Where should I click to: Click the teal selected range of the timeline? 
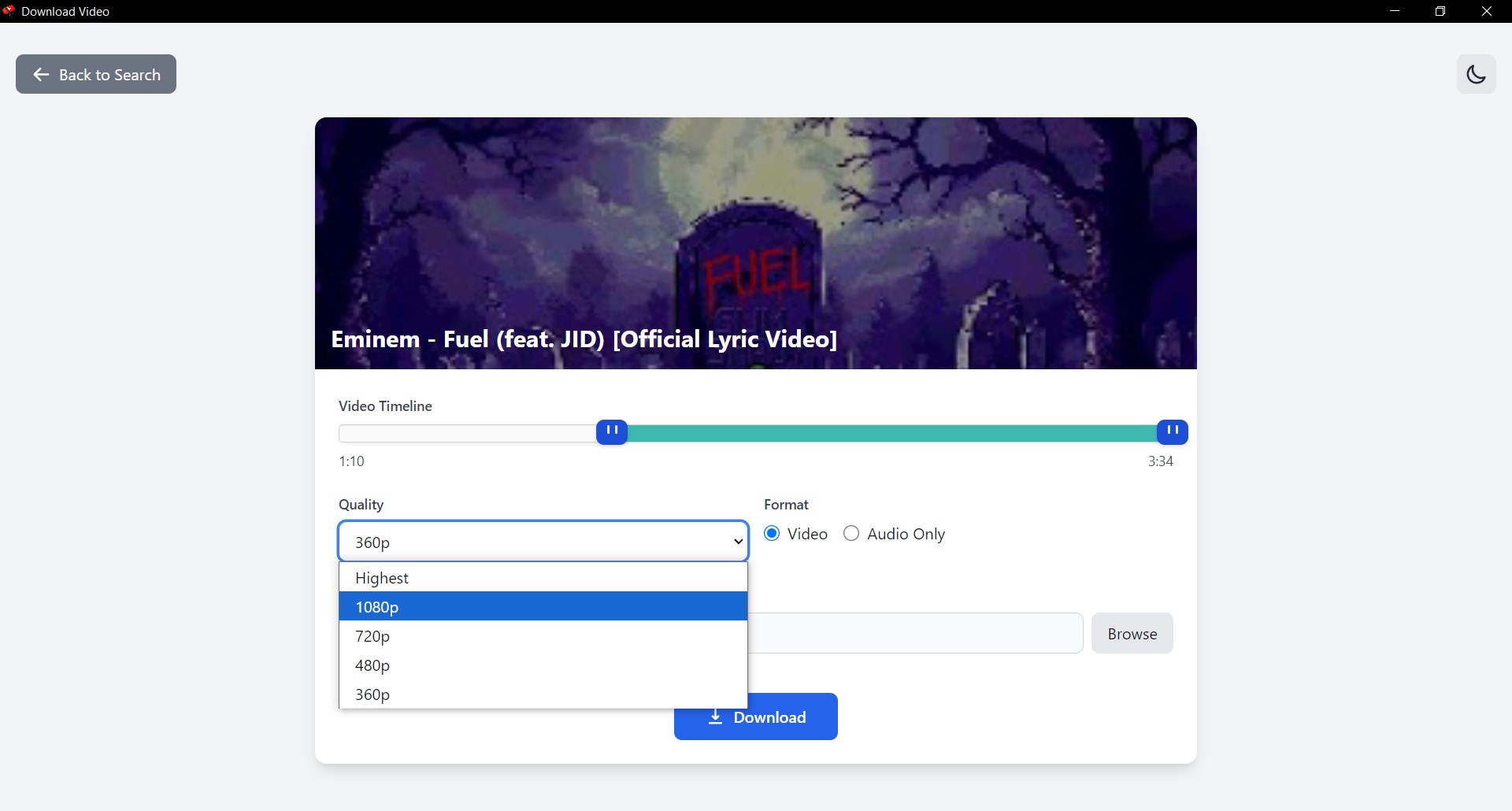click(x=892, y=433)
